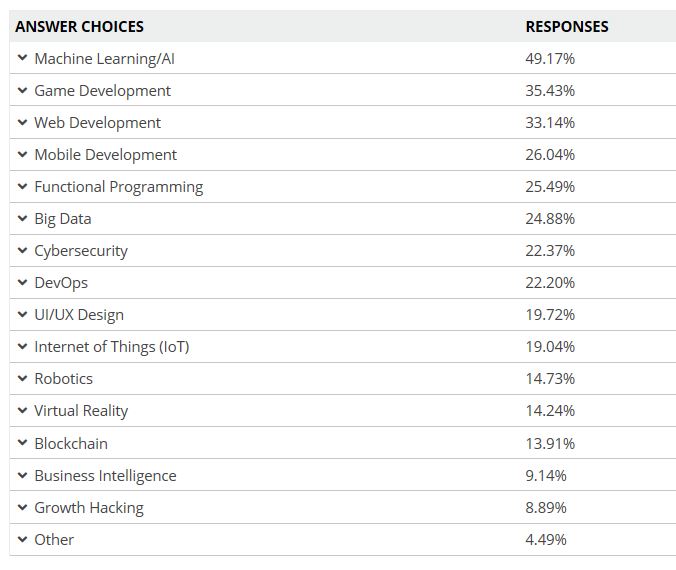Expand the Robotics row arrow
Screen dimensions: 676x570
tap(22, 378)
